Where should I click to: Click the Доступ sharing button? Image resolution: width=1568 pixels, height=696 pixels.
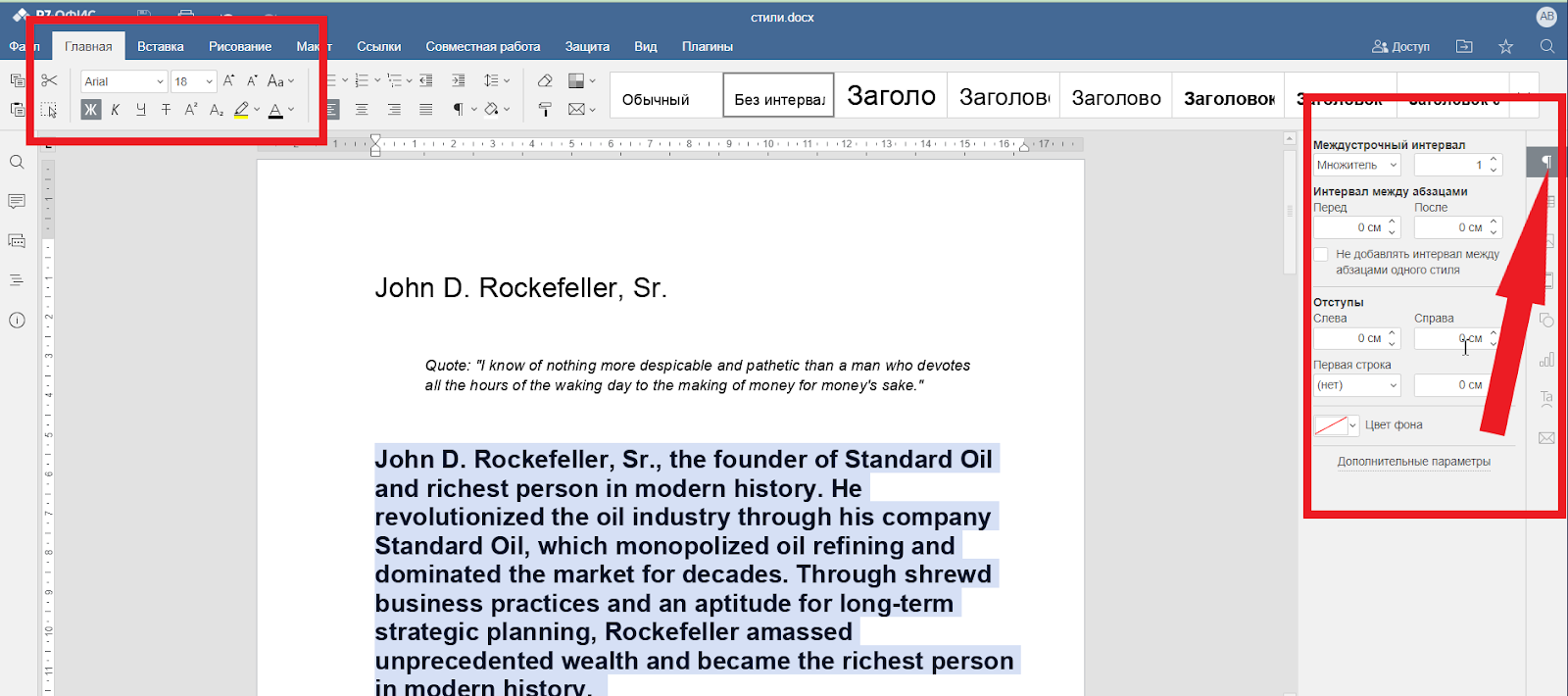click(1400, 46)
